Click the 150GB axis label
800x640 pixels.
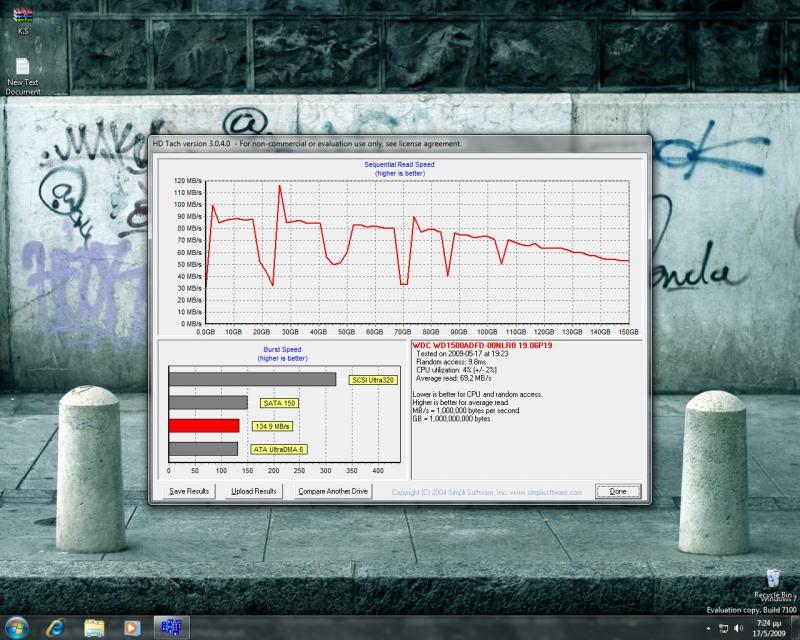(x=629, y=332)
